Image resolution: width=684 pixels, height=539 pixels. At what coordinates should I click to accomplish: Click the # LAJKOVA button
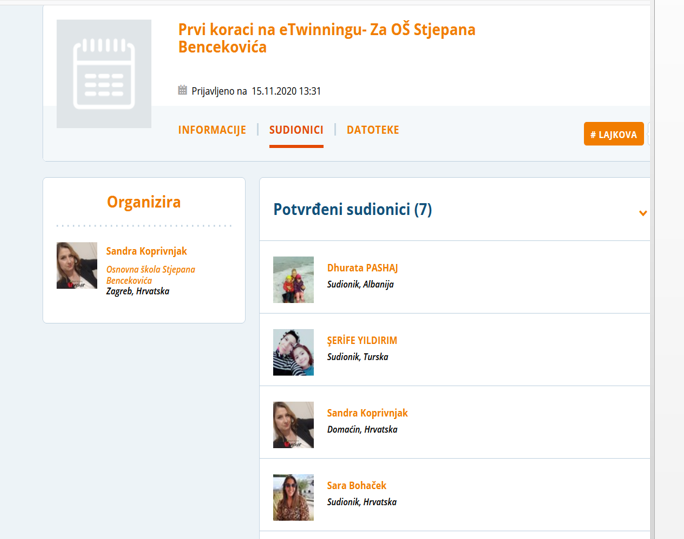point(614,134)
